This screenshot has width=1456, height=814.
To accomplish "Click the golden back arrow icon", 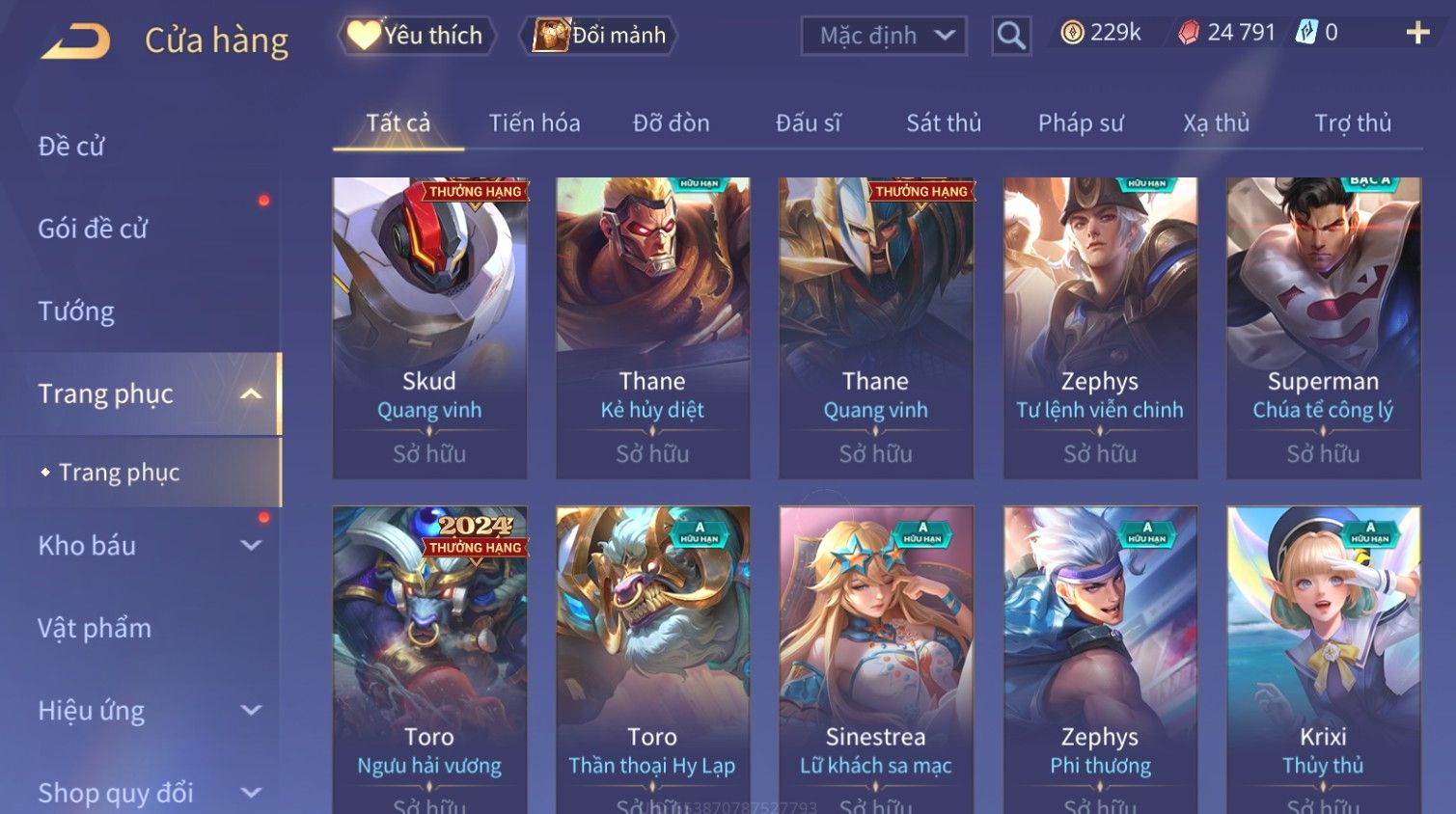I will click(x=75, y=41).
